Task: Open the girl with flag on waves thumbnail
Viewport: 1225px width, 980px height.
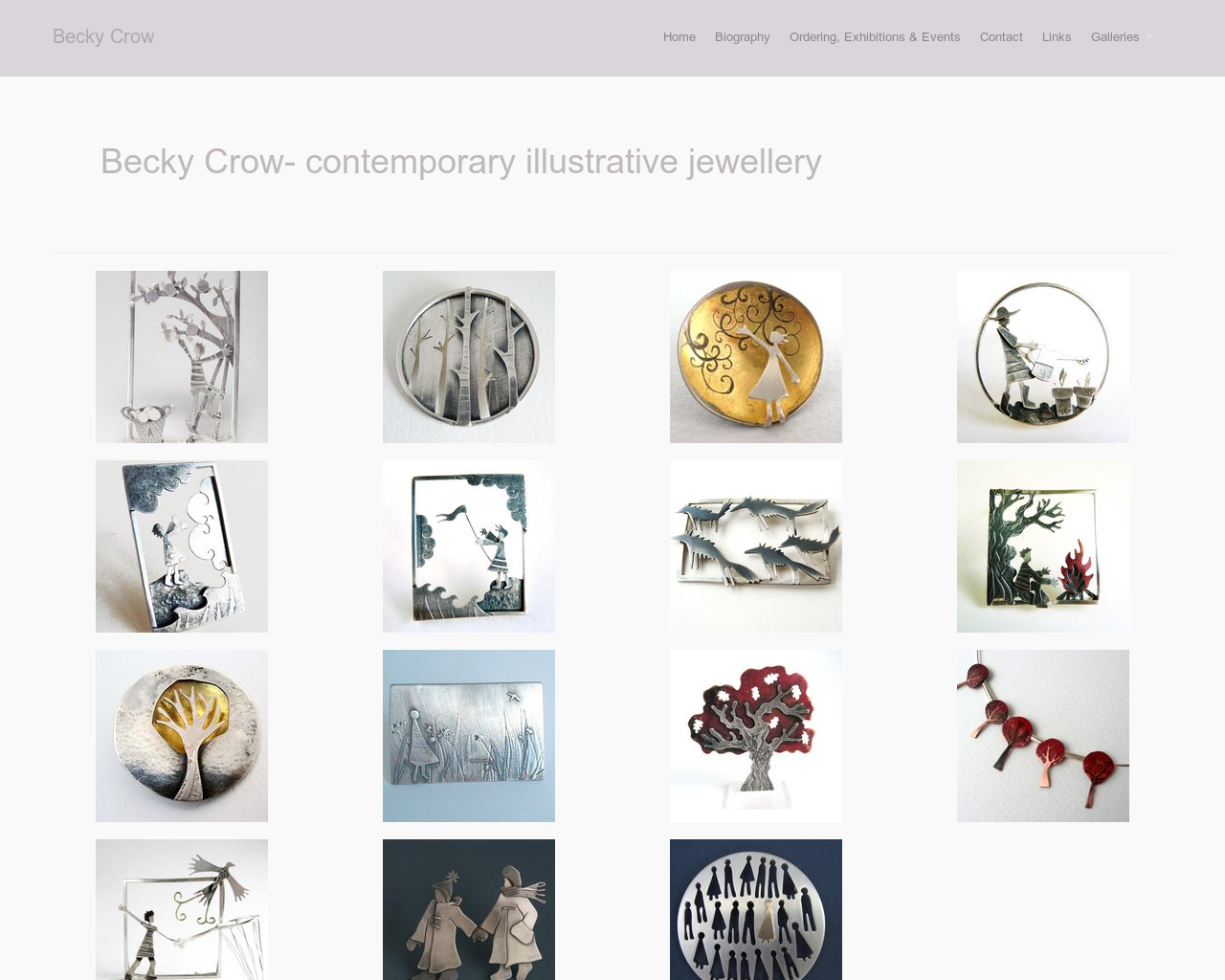Action: [469, 546]
